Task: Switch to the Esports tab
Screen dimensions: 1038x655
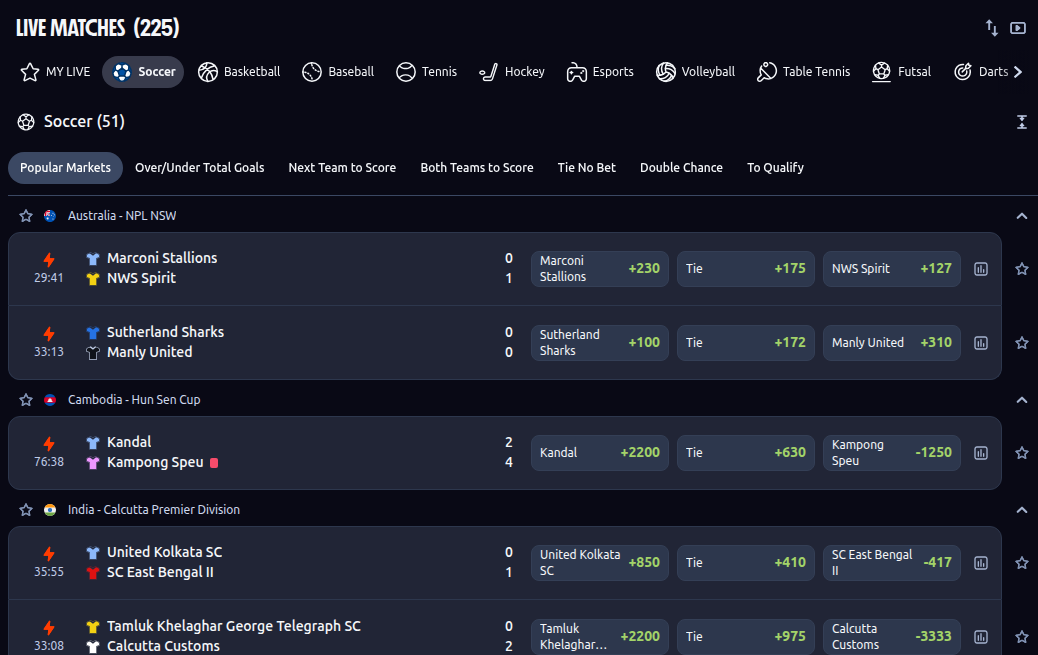Action: [600, 72]
